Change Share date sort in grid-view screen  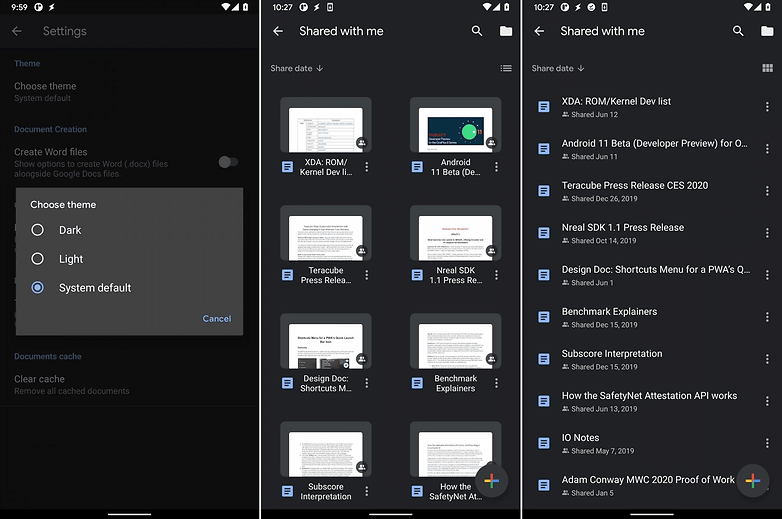297,68
